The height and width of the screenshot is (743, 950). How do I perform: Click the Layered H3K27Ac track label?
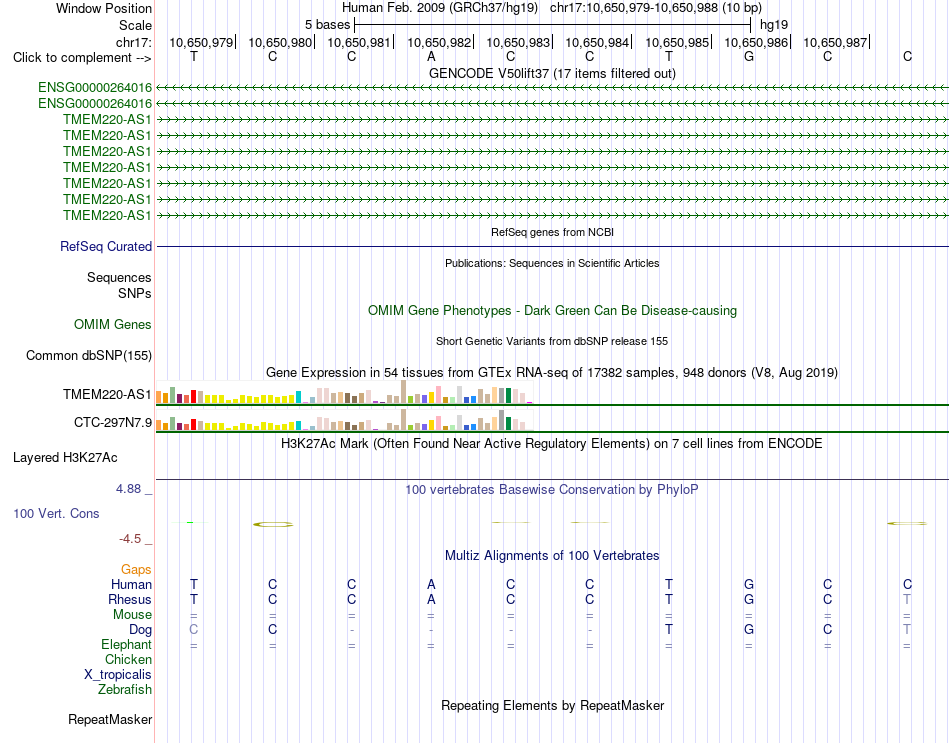65,458
